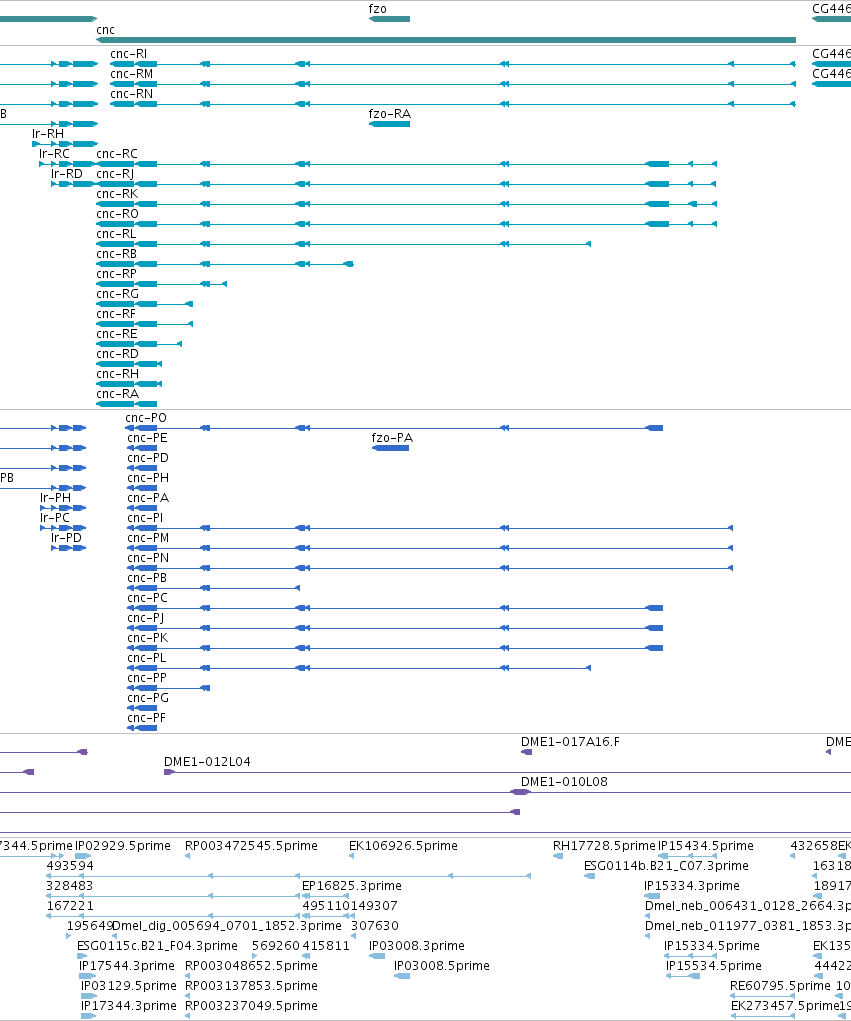The height and width of the screenshot is (1021, 851).
Task: Click the DME1-010L08 feature label
Action: [x=564, y=782]
